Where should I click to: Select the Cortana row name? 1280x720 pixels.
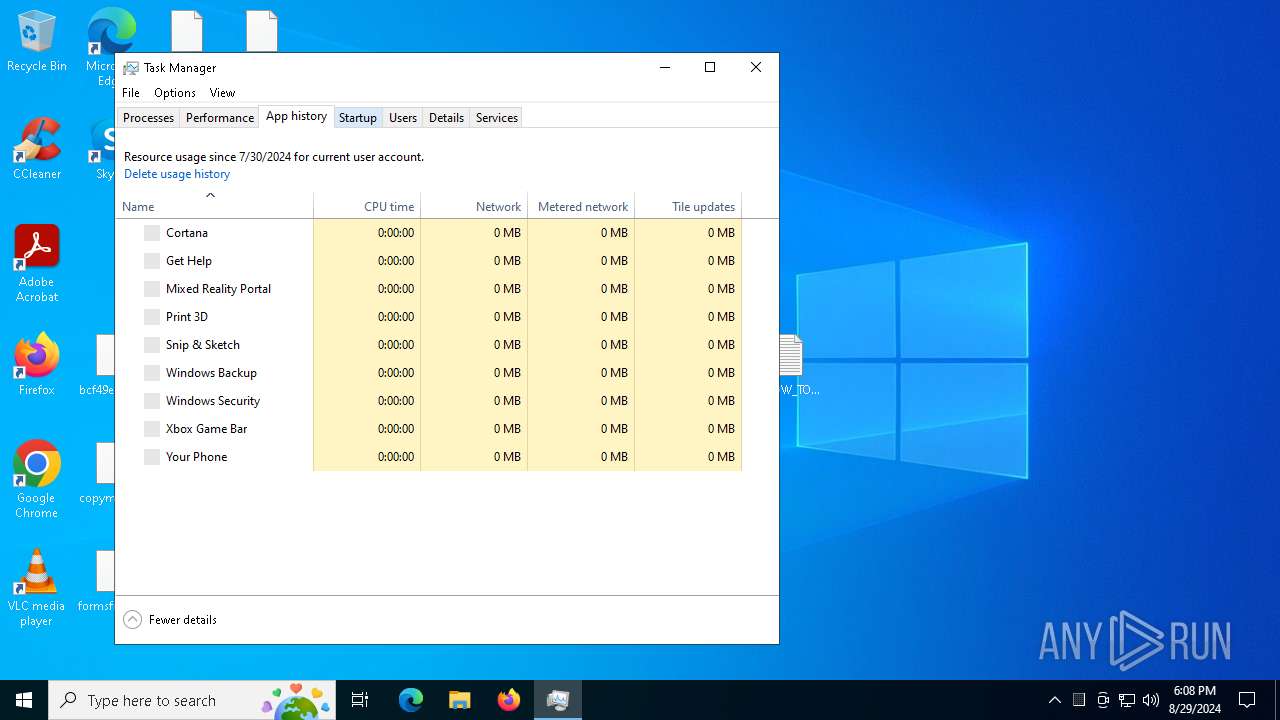point(187,233)
